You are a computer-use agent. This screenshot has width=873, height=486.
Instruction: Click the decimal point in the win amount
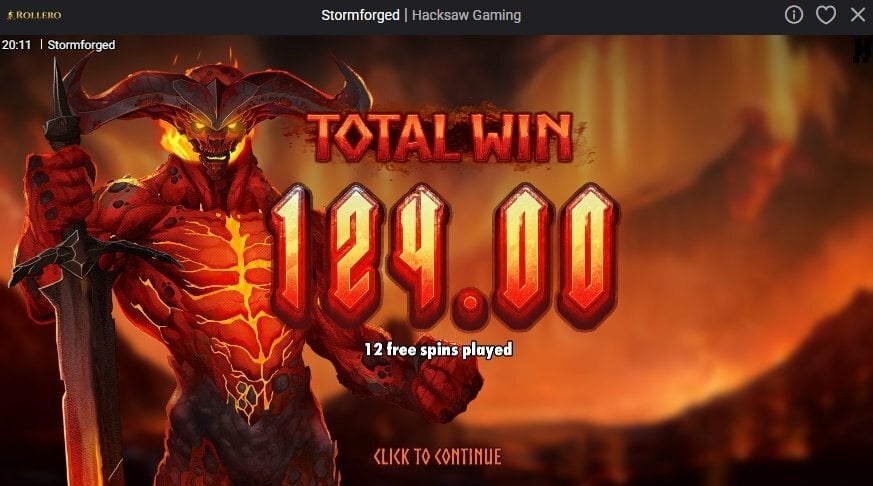471,304
